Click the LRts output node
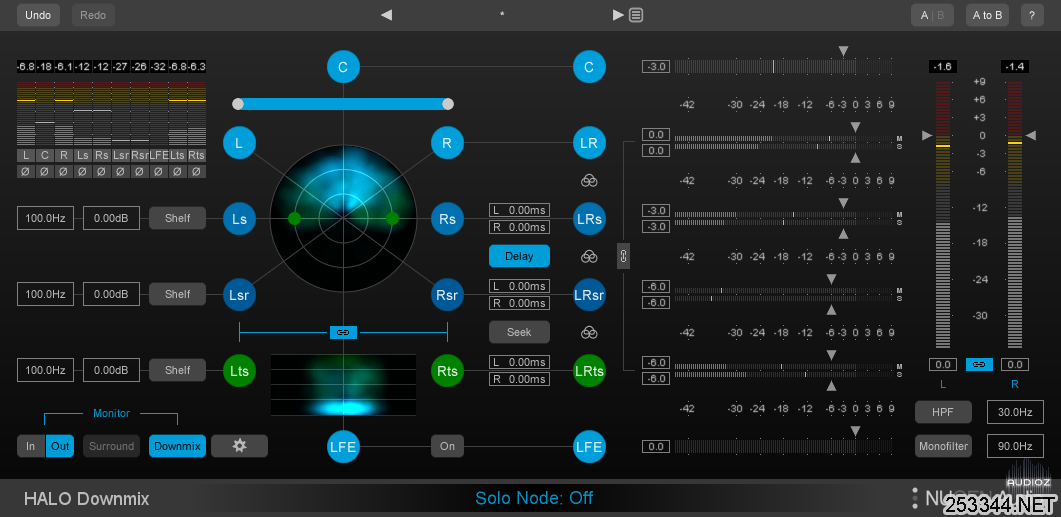This screenshot has height=517, width=1061. [x=589, y=371]
